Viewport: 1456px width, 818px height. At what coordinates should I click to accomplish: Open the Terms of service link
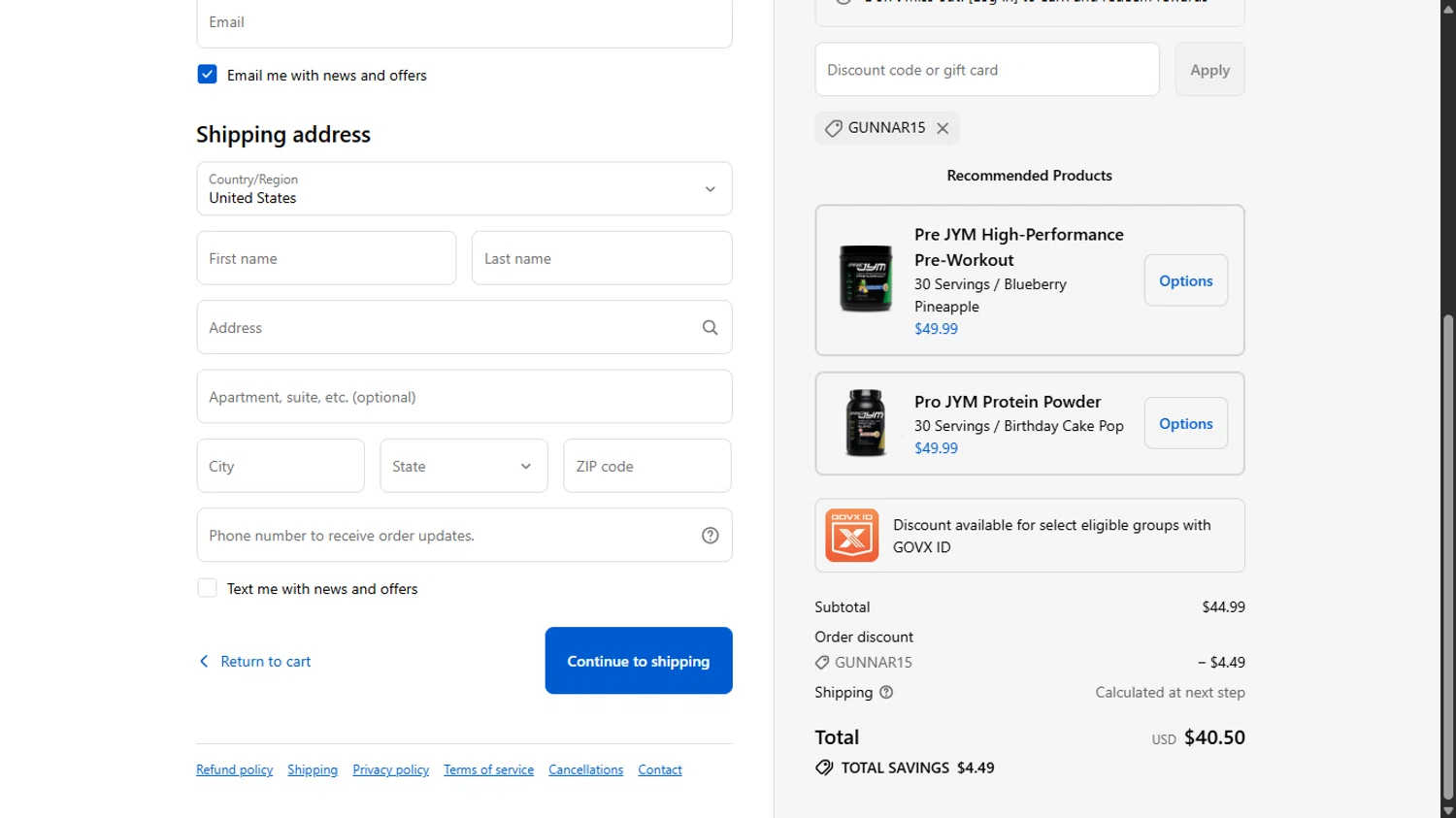click(489, 769)
